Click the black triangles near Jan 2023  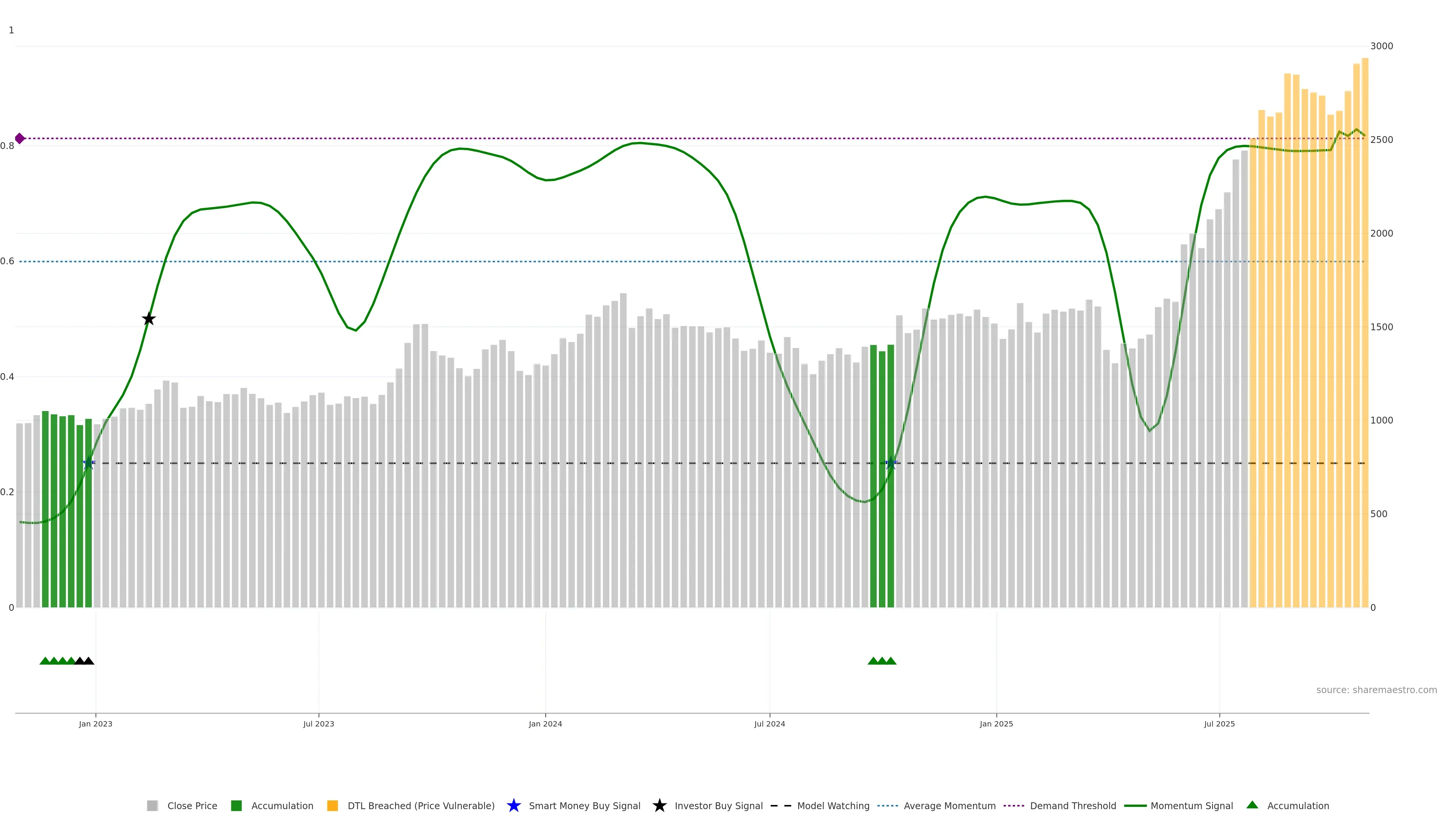84,661
